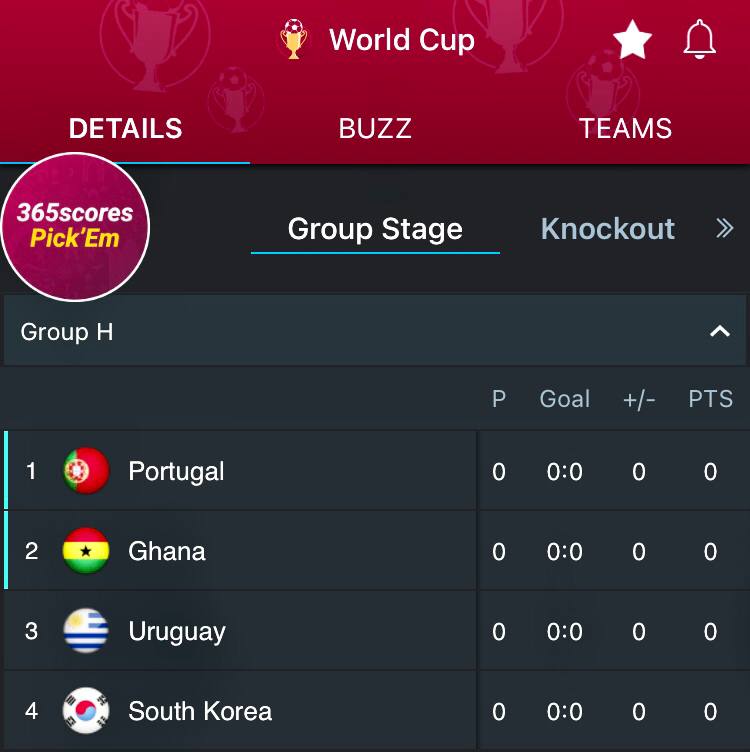The width and height of the screenshot is (750, 752).
Task: Toggle the notification bell for World Cup
Action: 700,40
